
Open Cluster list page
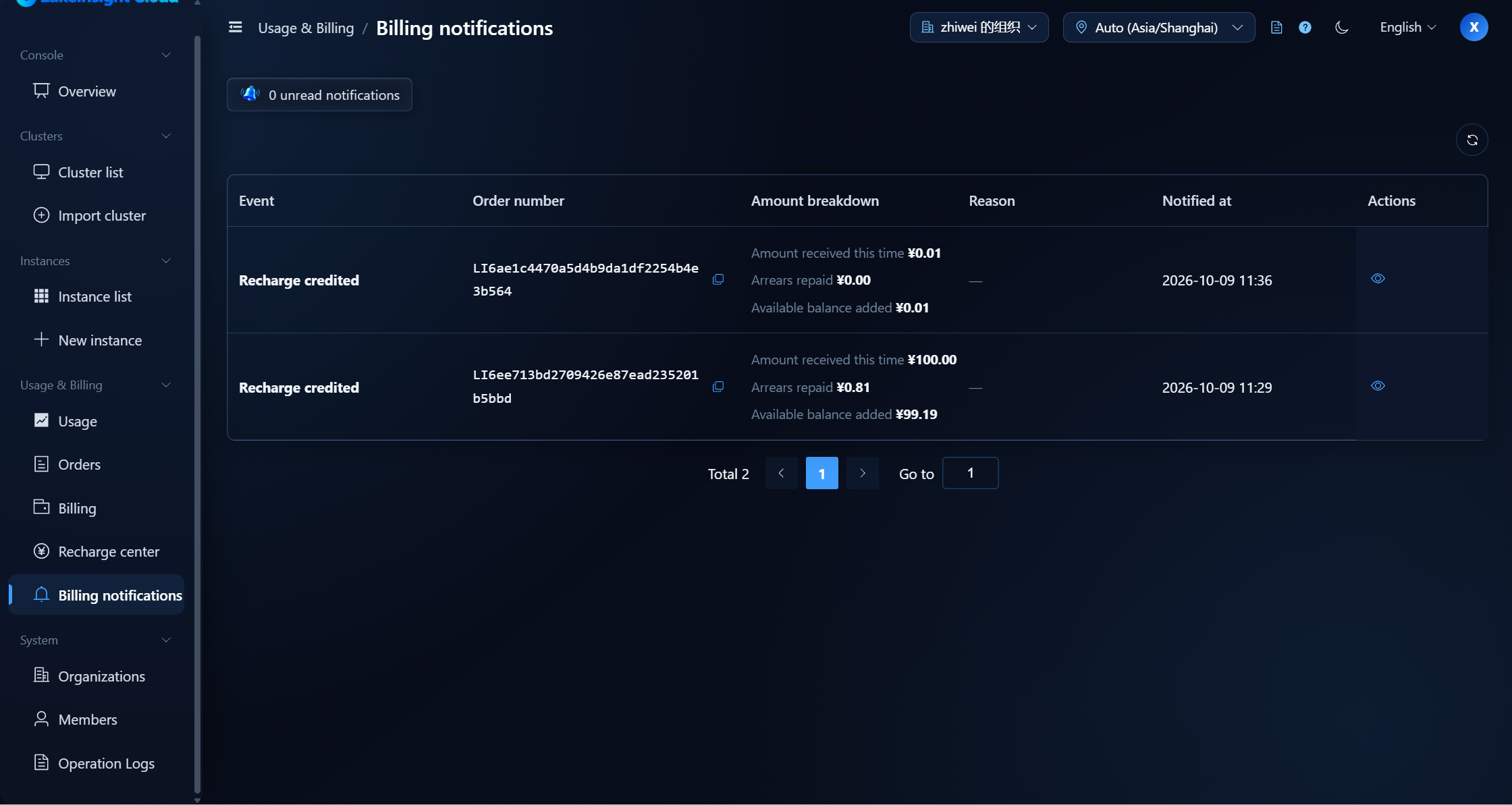tap(96, 172)
